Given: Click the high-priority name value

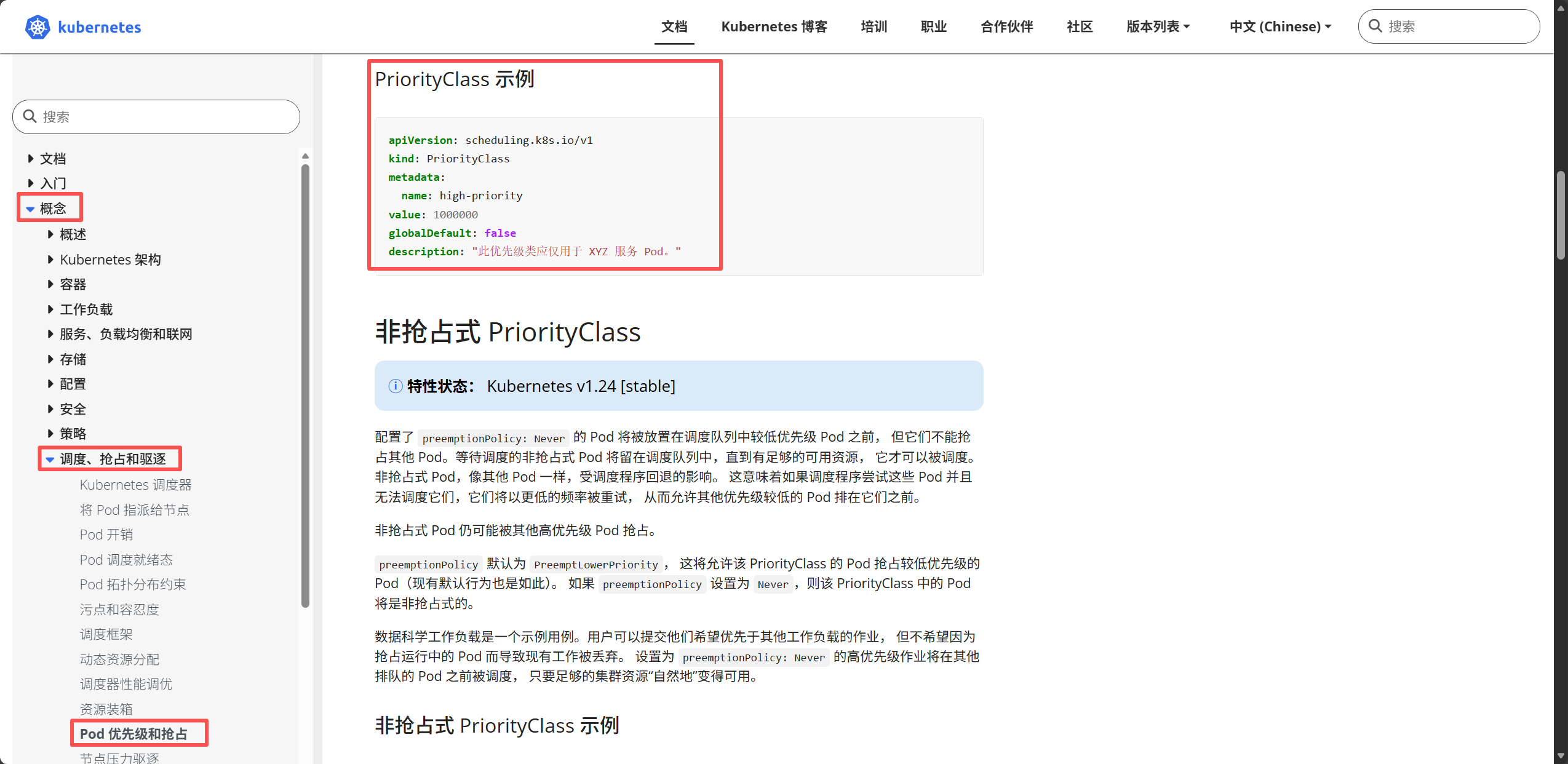Looking at the screenshot, I should tap(481, 196).
